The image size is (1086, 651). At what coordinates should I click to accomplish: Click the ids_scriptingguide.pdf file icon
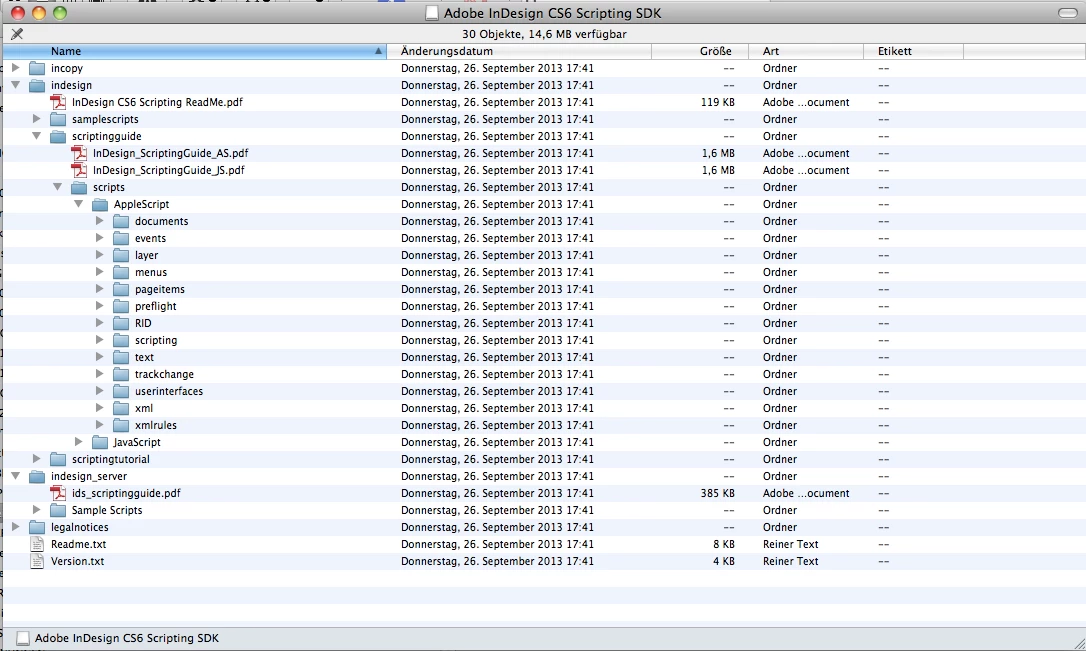58,493
